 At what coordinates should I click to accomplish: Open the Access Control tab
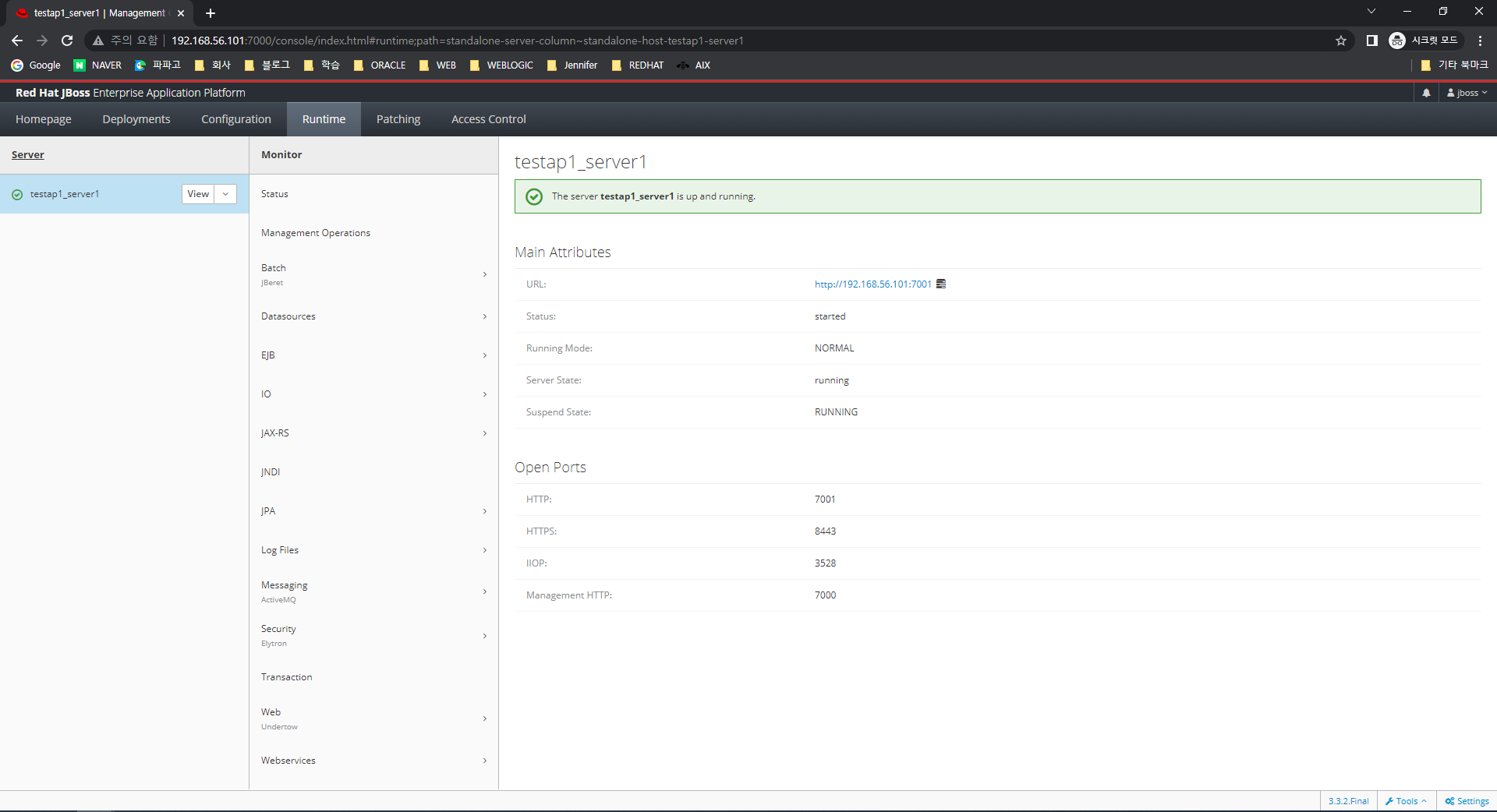[x=489, y=119]
